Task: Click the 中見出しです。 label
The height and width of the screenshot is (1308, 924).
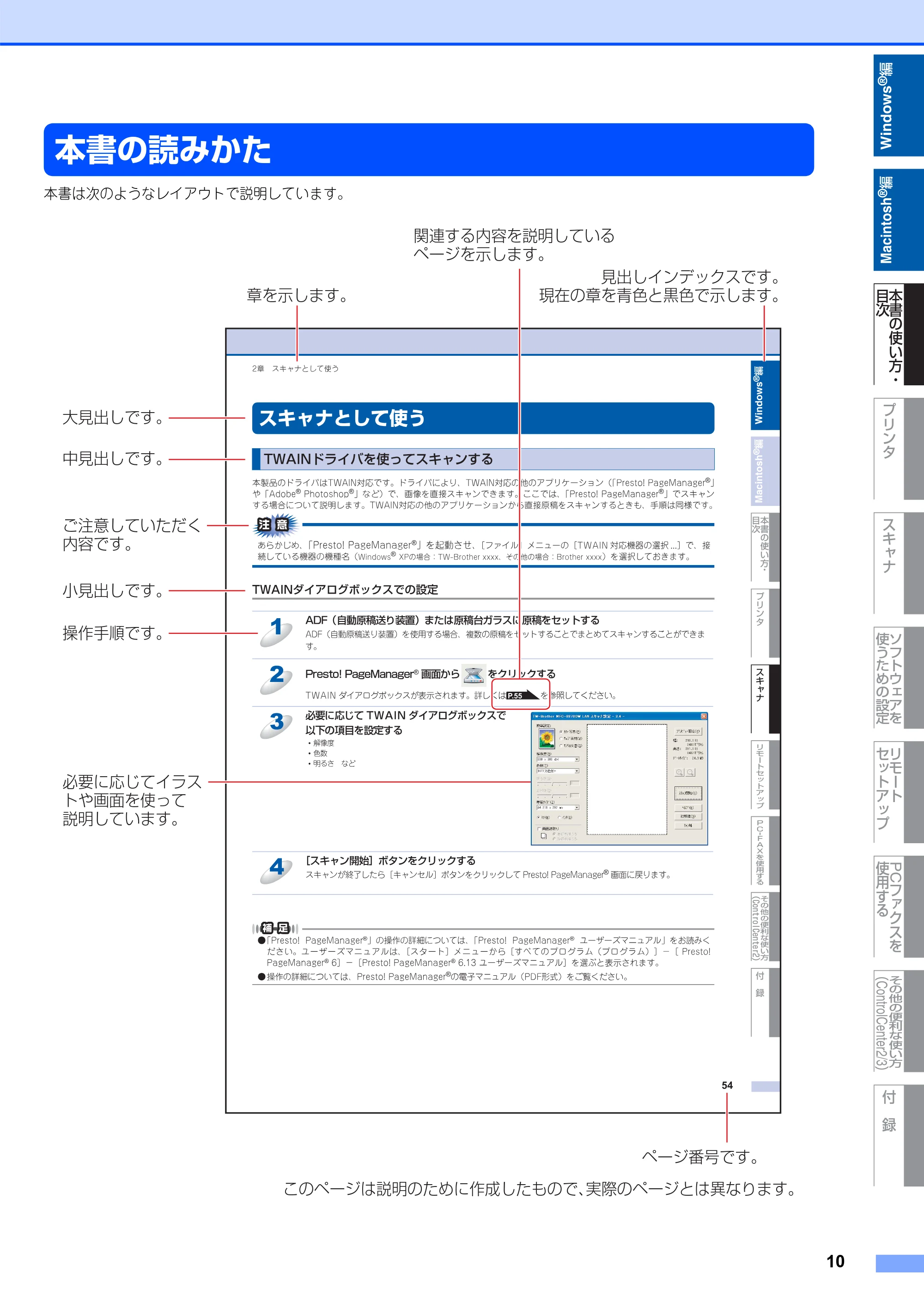Action: click(x=113, y=459)
